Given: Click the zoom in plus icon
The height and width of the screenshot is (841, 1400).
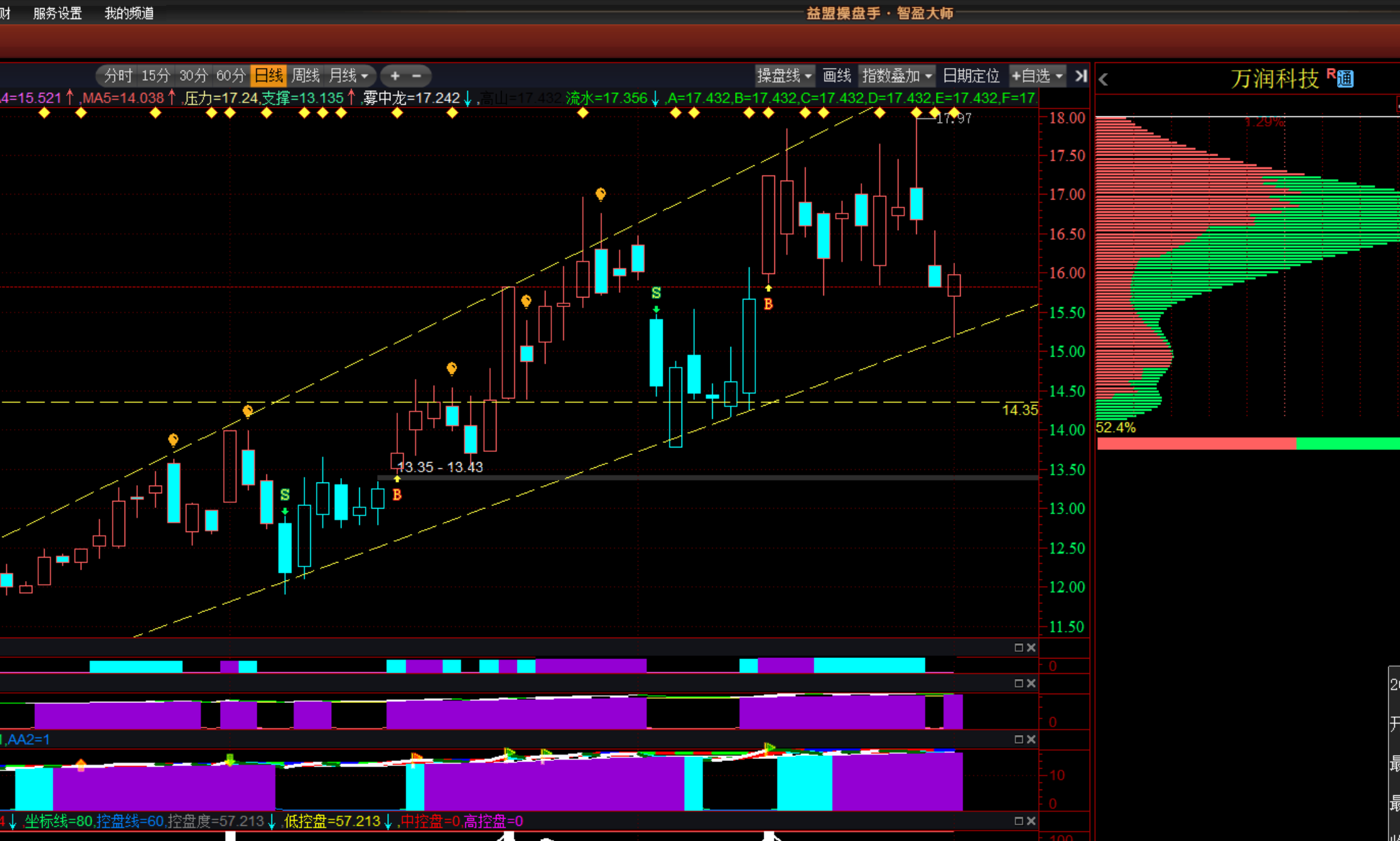Looking at the screenshot, I should [x=395, y=76].
